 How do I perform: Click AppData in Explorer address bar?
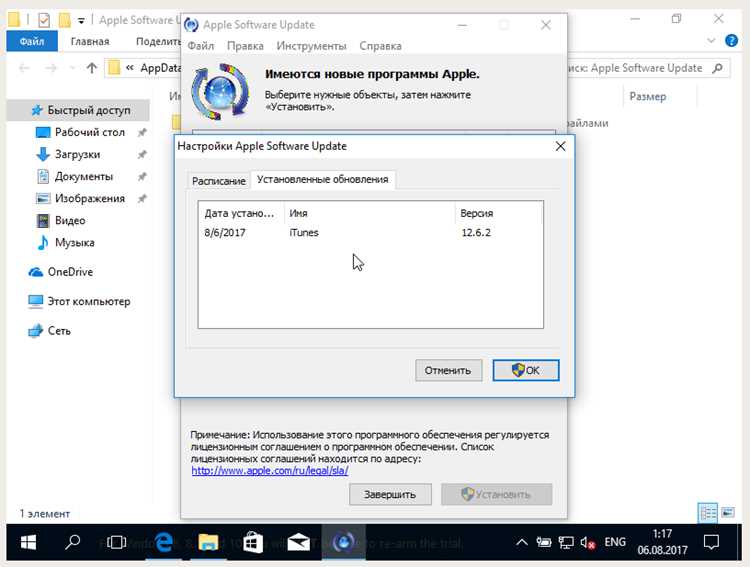click(x=161, y=68)
